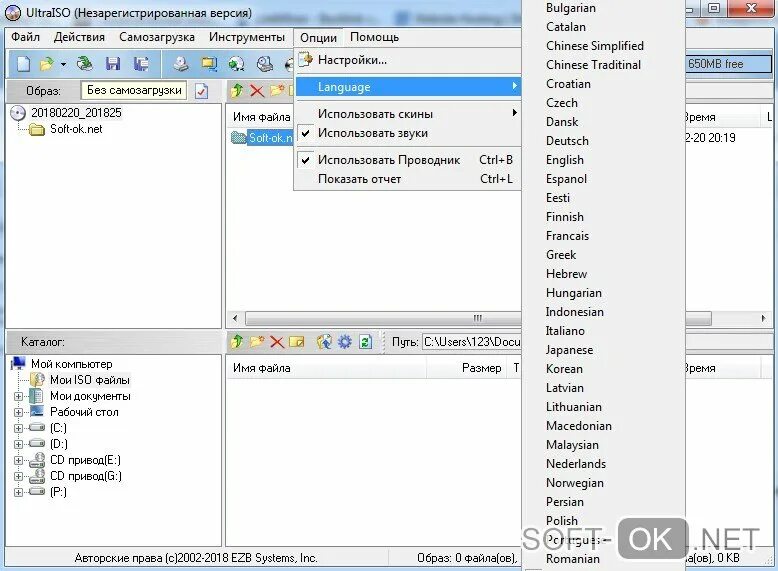Toggle Использовать звуки checkmark option

pos(408,133)
